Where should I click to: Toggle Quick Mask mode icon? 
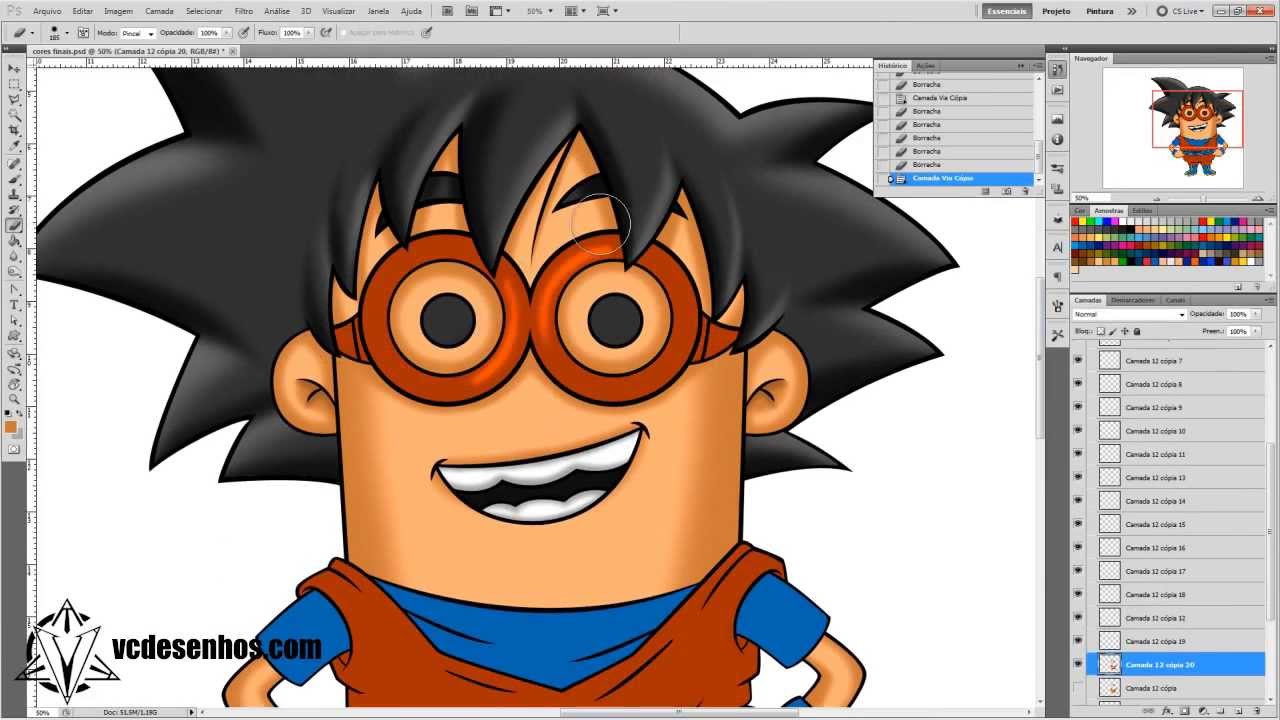14,450
